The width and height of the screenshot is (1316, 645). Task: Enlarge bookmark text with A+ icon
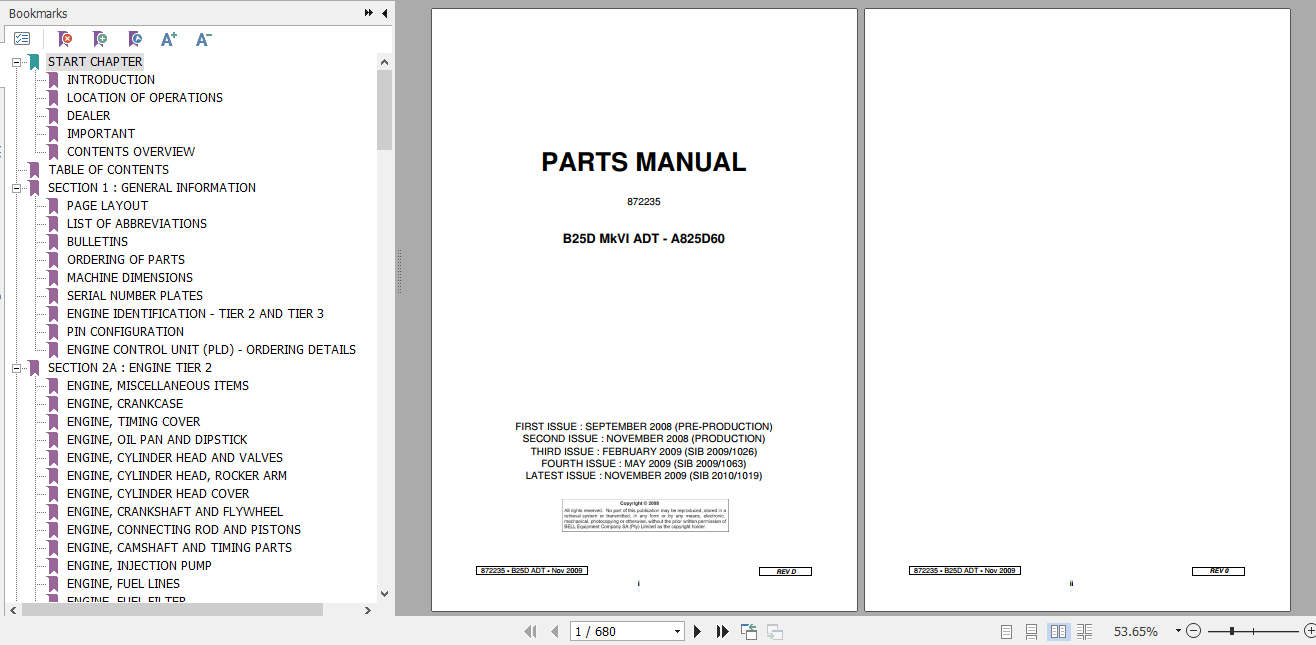[168, 38]
